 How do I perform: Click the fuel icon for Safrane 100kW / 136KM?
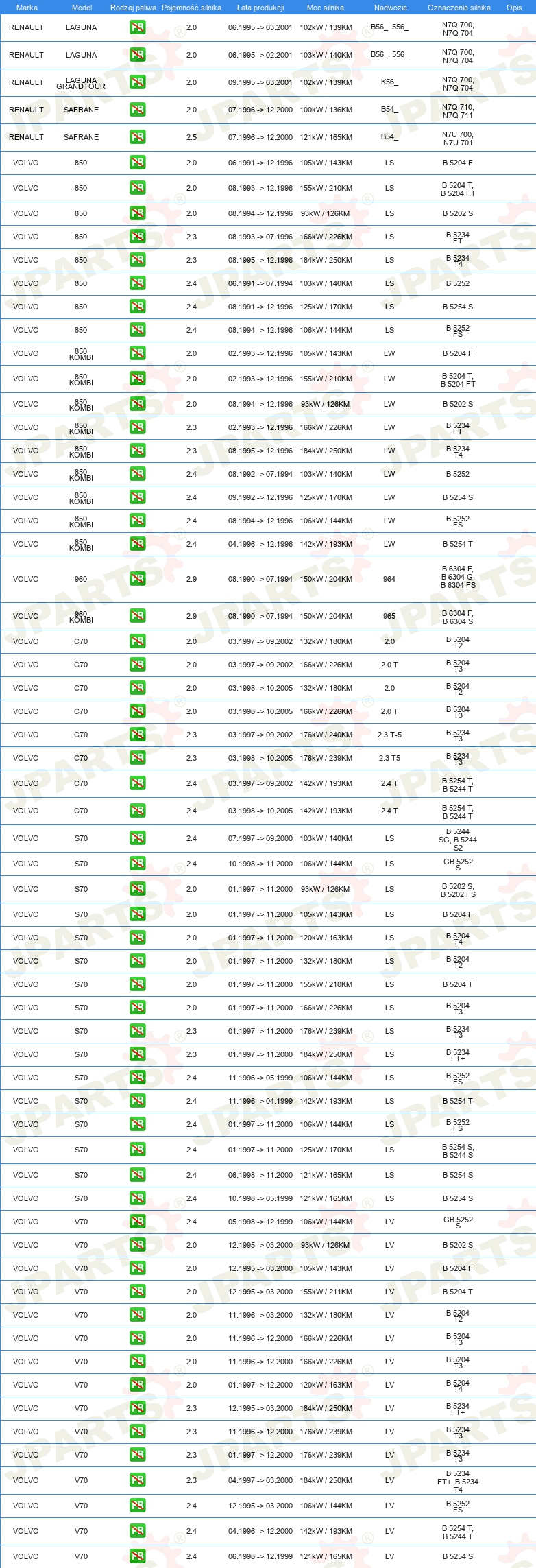click(x=137, y=110)
